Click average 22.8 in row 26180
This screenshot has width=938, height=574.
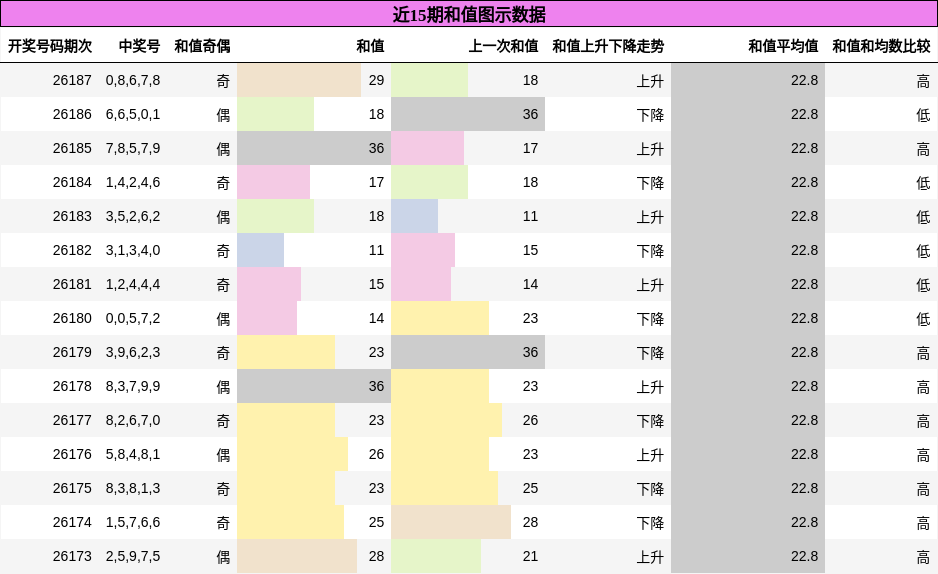[805, 318]
